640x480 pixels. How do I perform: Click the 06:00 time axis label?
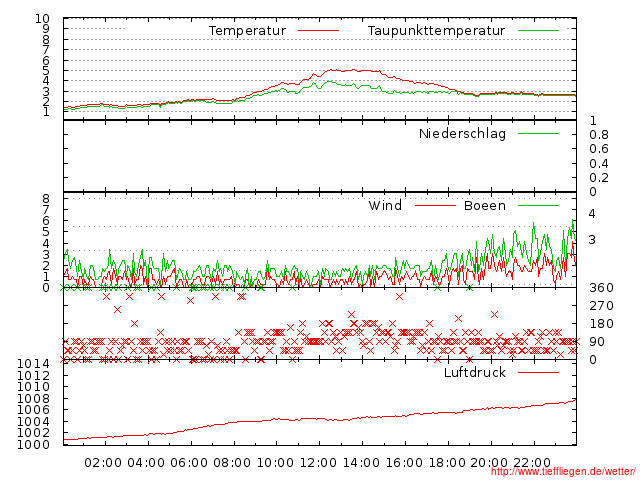click(x=189, y=463)
